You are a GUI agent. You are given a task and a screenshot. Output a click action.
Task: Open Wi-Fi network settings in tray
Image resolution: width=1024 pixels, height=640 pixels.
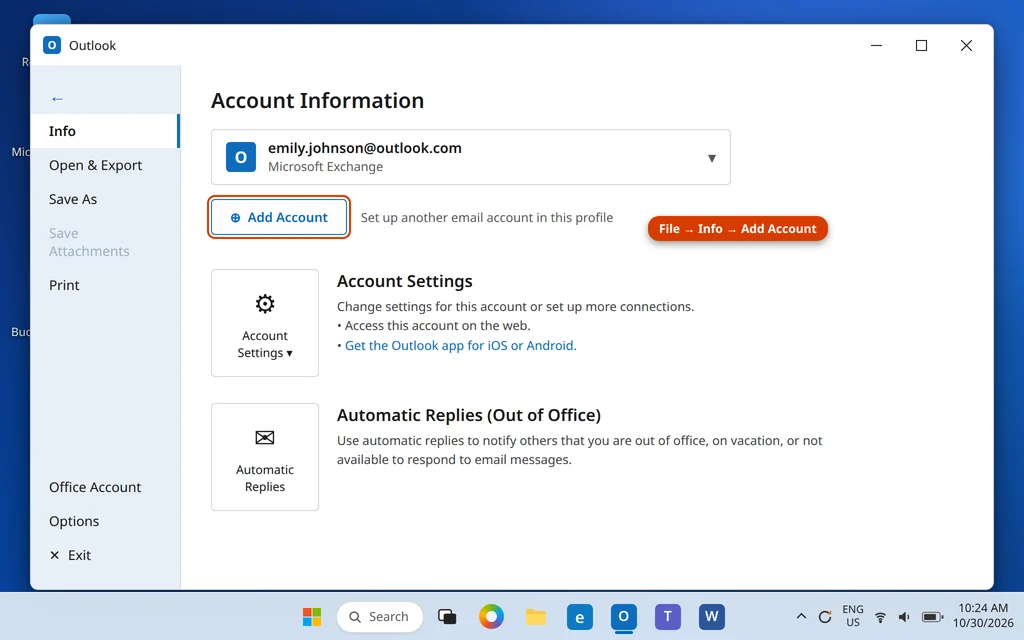point(880,617)
